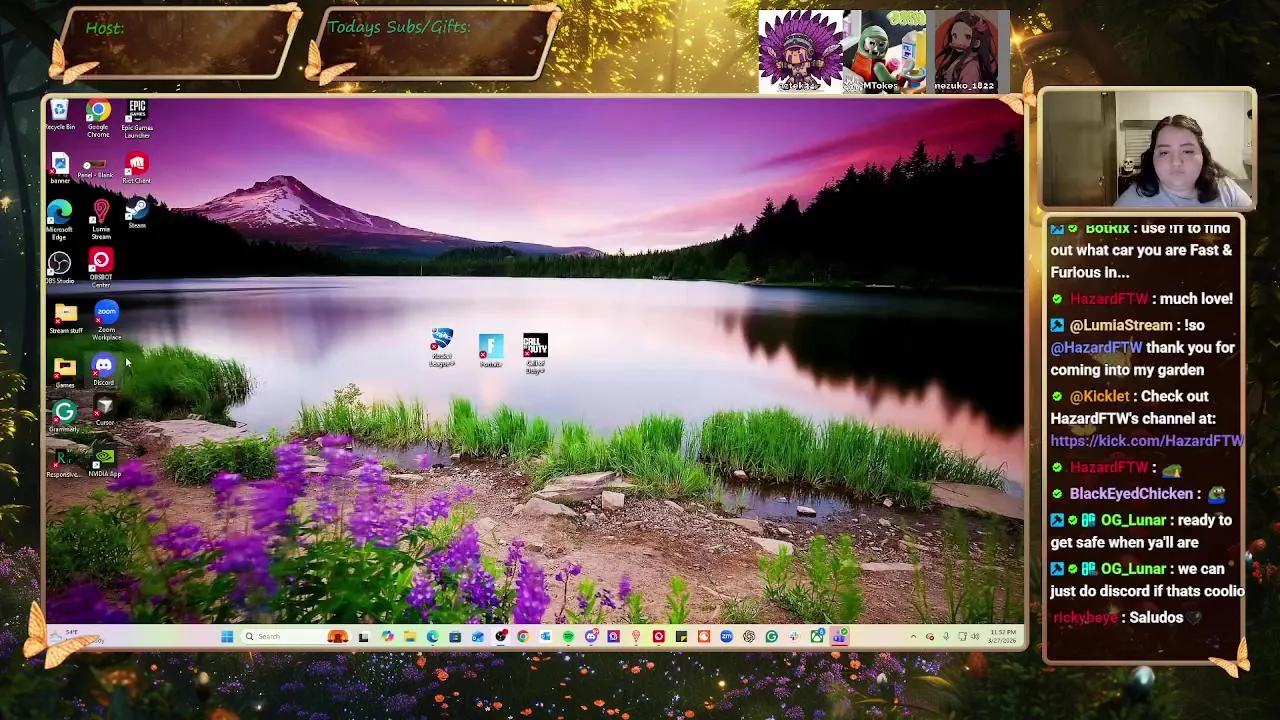Open Microsoft Edge desktop shortcut

(x=59, y=220)
